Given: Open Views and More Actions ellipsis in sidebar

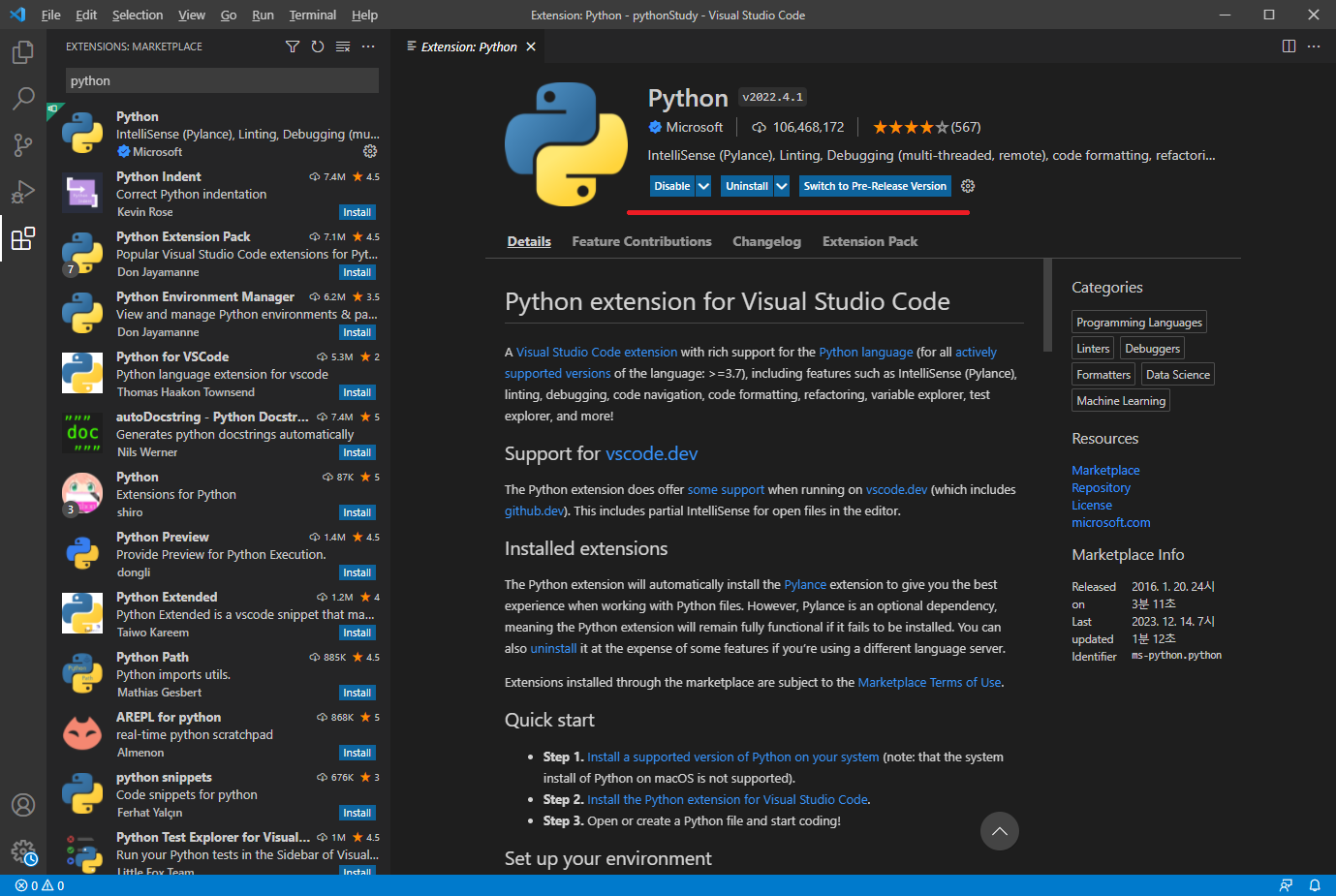Looking at the screenshot, I should [368, 46].
